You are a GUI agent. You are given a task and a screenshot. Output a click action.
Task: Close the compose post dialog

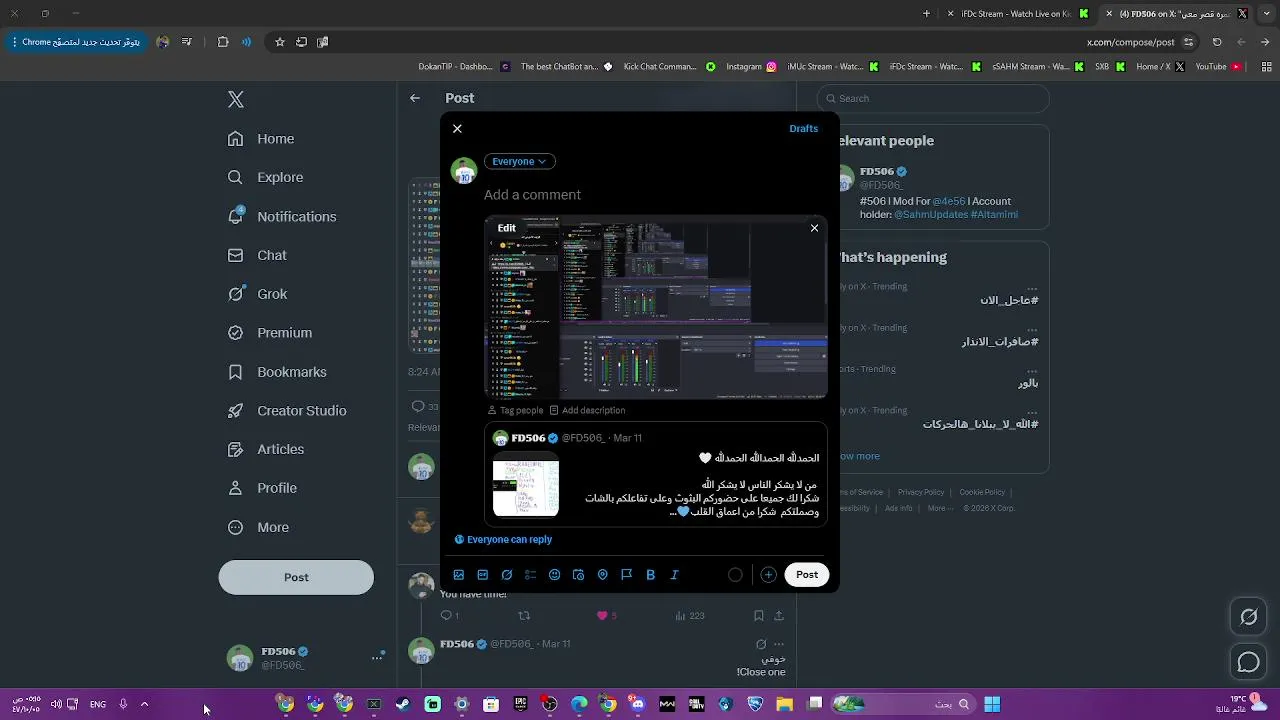[x=457, y=129]
